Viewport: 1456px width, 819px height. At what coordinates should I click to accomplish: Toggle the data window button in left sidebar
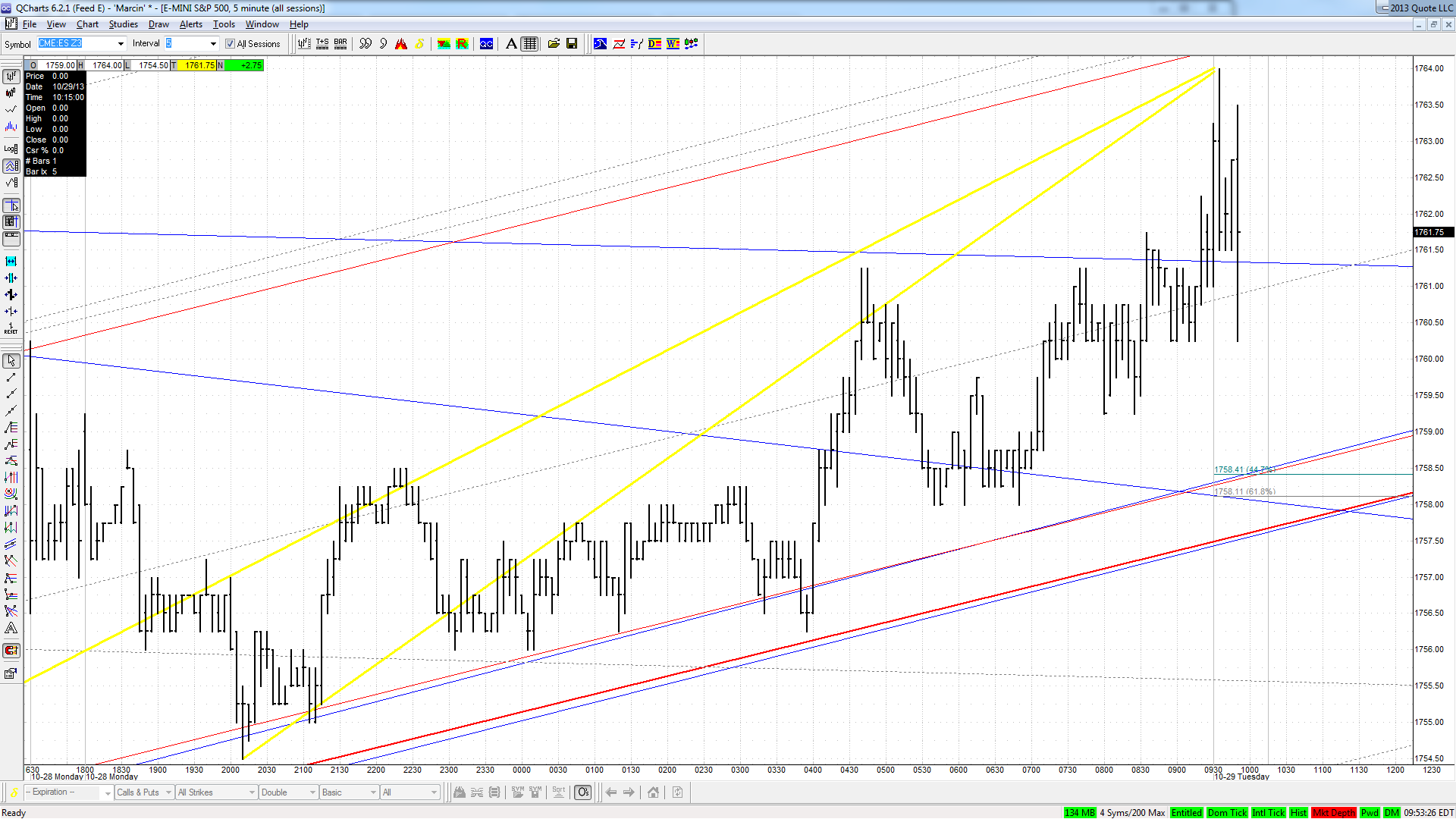tap(11, 222)
